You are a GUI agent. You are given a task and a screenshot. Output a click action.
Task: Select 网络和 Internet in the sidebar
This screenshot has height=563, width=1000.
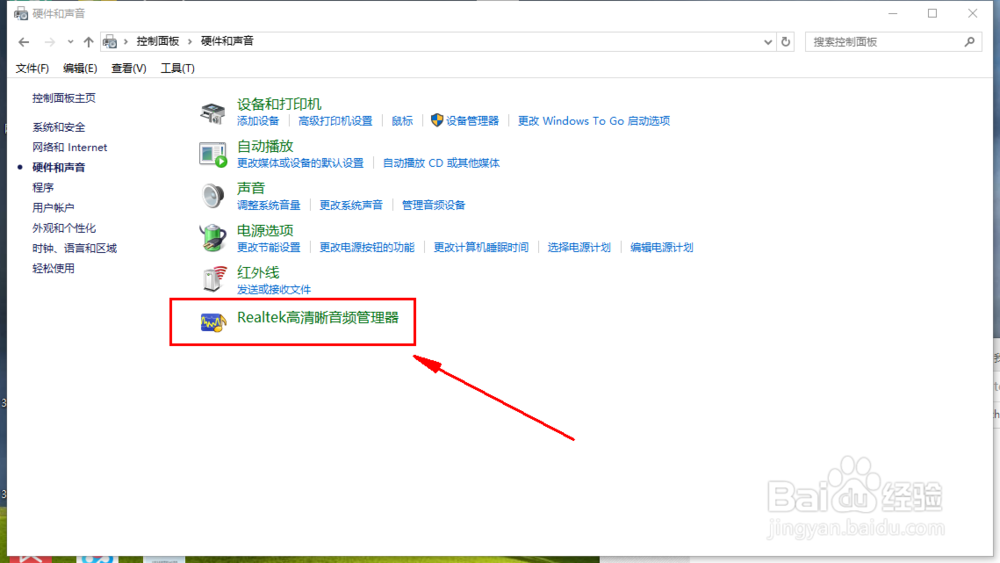[70, 147]
